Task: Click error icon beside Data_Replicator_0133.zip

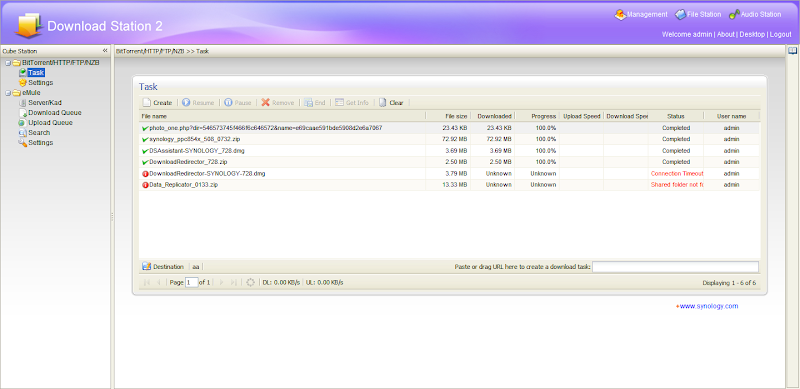Action: [x=145, y=185]
